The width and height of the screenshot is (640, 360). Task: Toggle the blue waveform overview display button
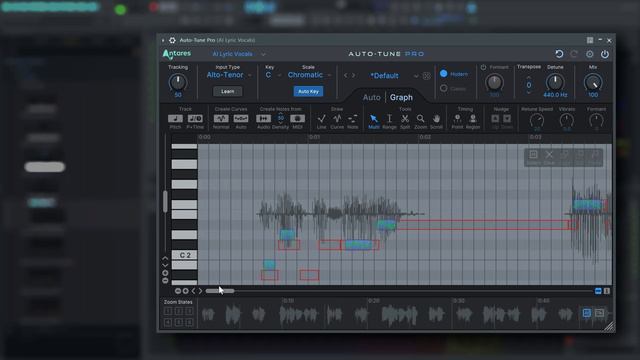pyautogui.click(x=587, y=313)
